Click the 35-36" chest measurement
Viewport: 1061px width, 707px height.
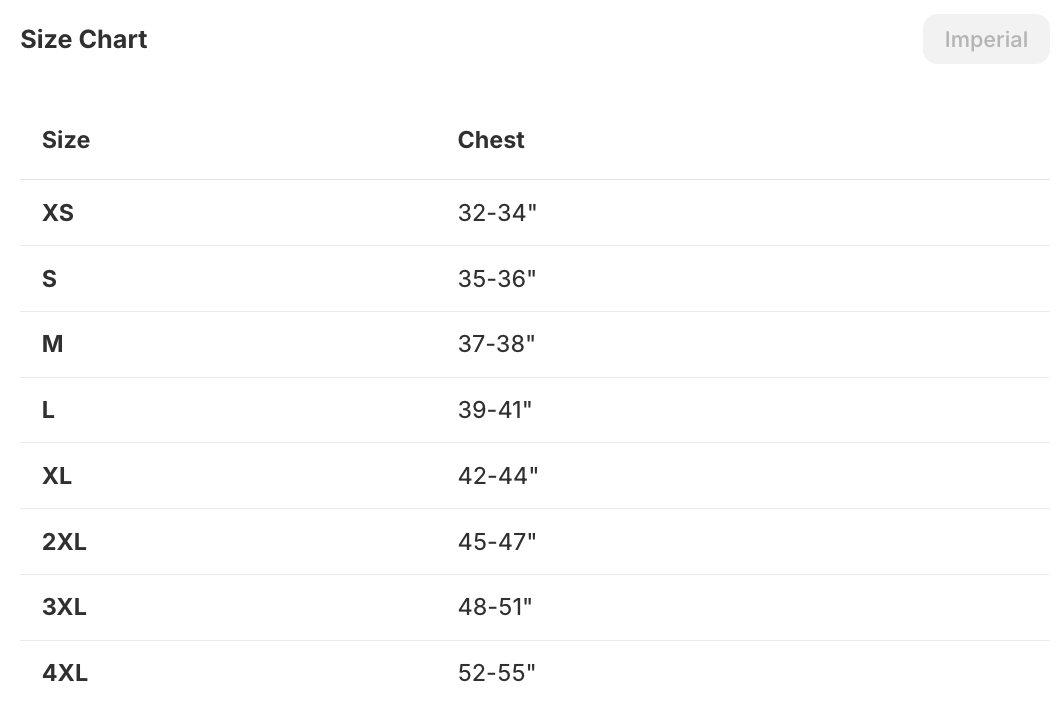coord(497,279)
